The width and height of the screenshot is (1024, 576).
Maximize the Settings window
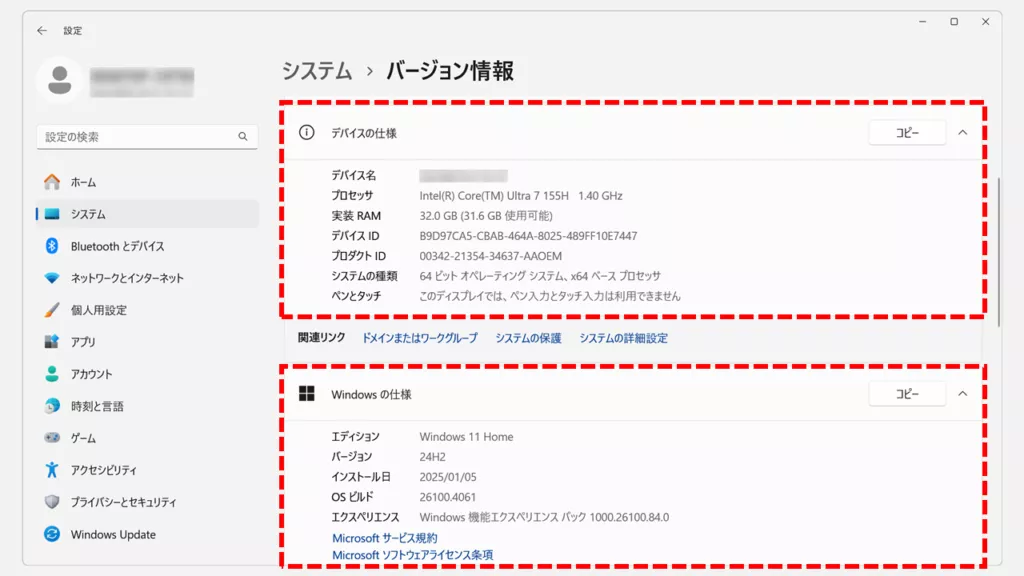(x=954, y=22)
